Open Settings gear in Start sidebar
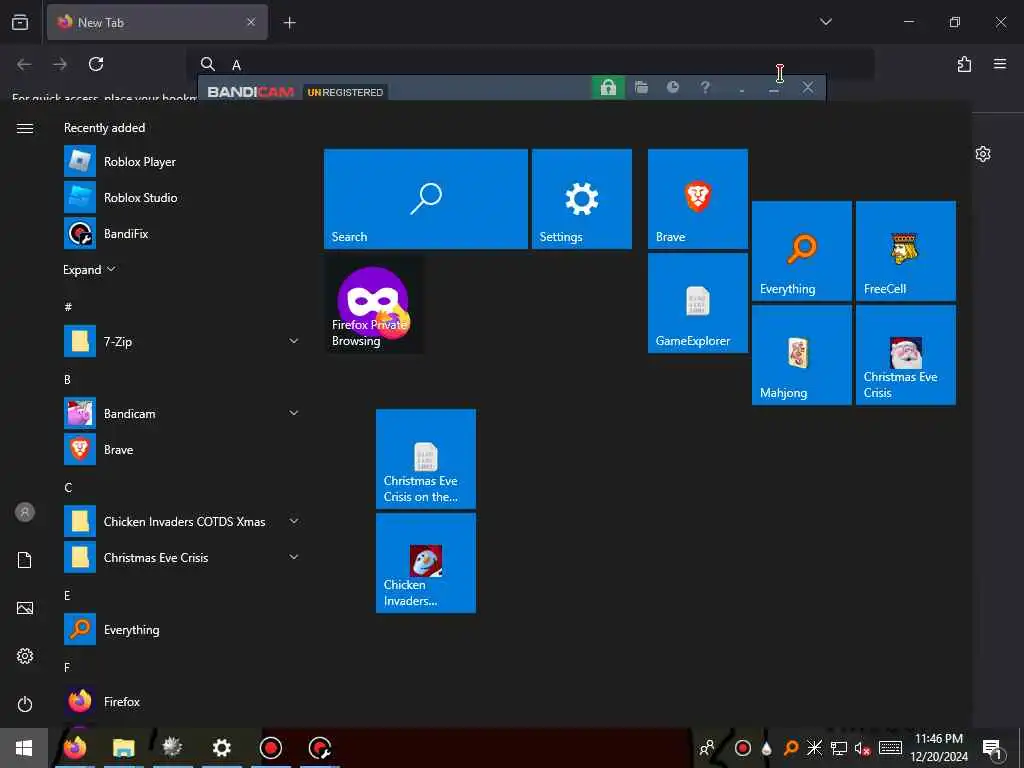This screenshot has width=1024, height=768. 25,656
